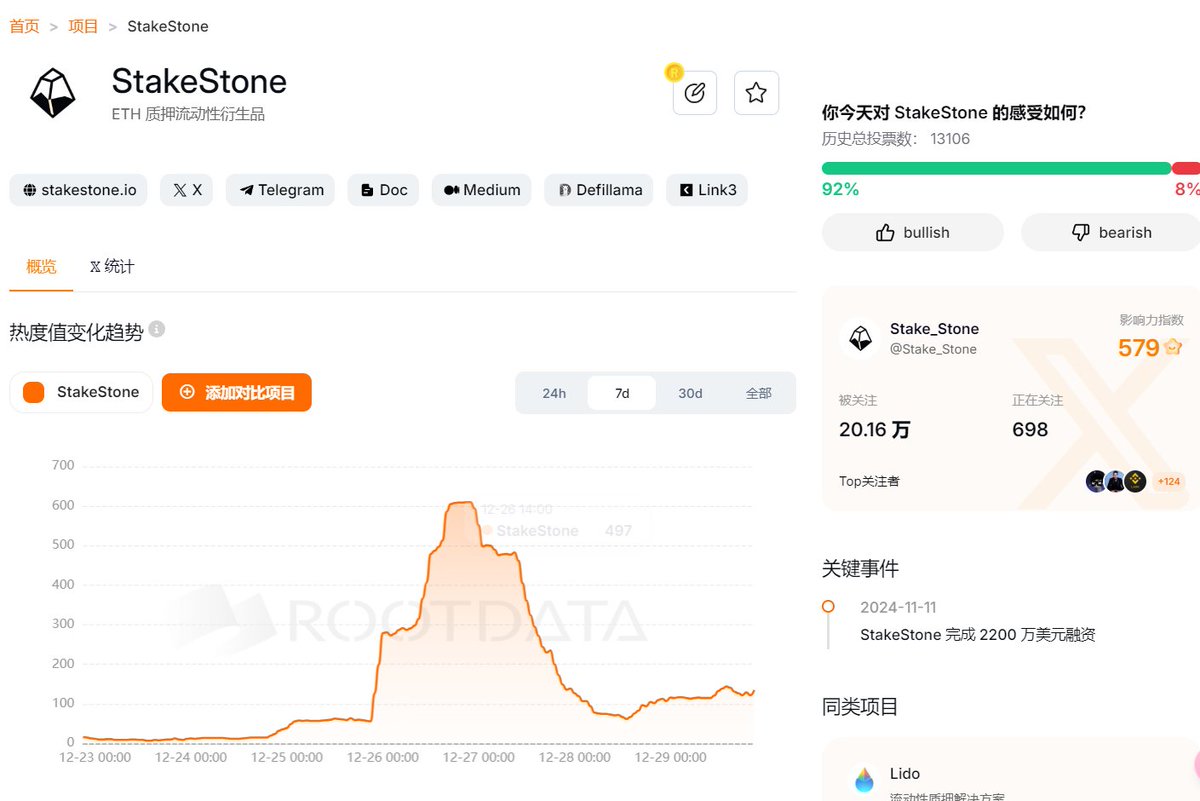The width and height of the screenshot is (1200, 801).
Task: Select the 30d time range
Action: pyautogui.click(x=690, y=393)
